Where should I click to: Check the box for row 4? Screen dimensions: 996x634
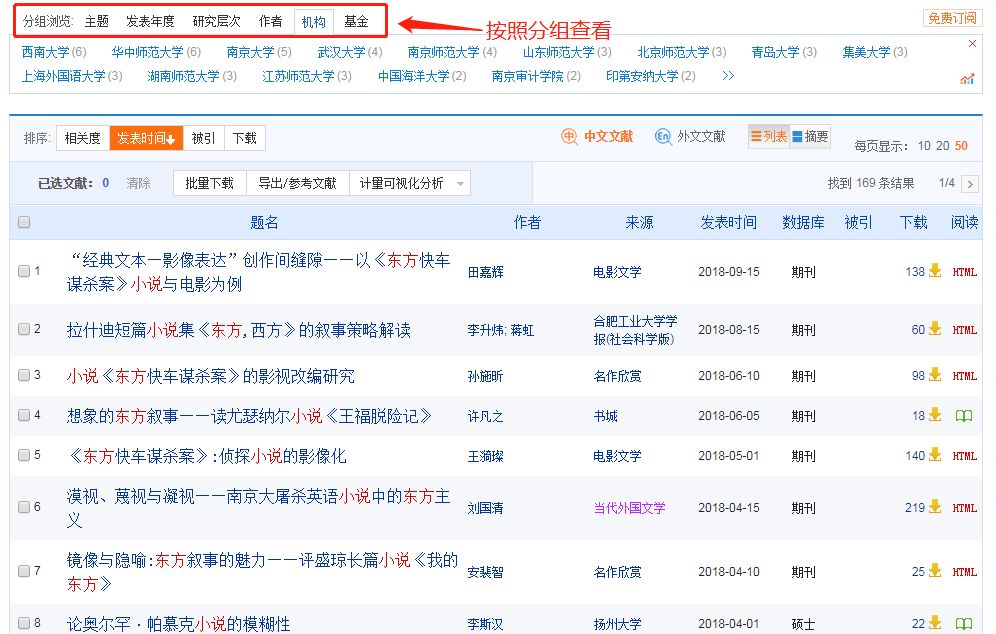24,415
